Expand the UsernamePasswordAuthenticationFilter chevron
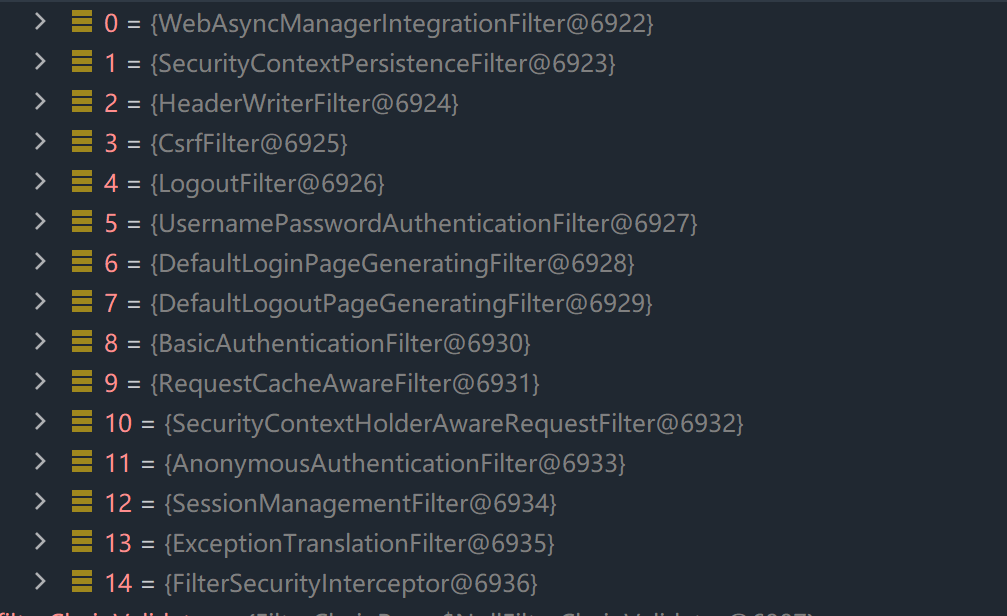This screenshot has width=1007, height=616. click(40, 222)
